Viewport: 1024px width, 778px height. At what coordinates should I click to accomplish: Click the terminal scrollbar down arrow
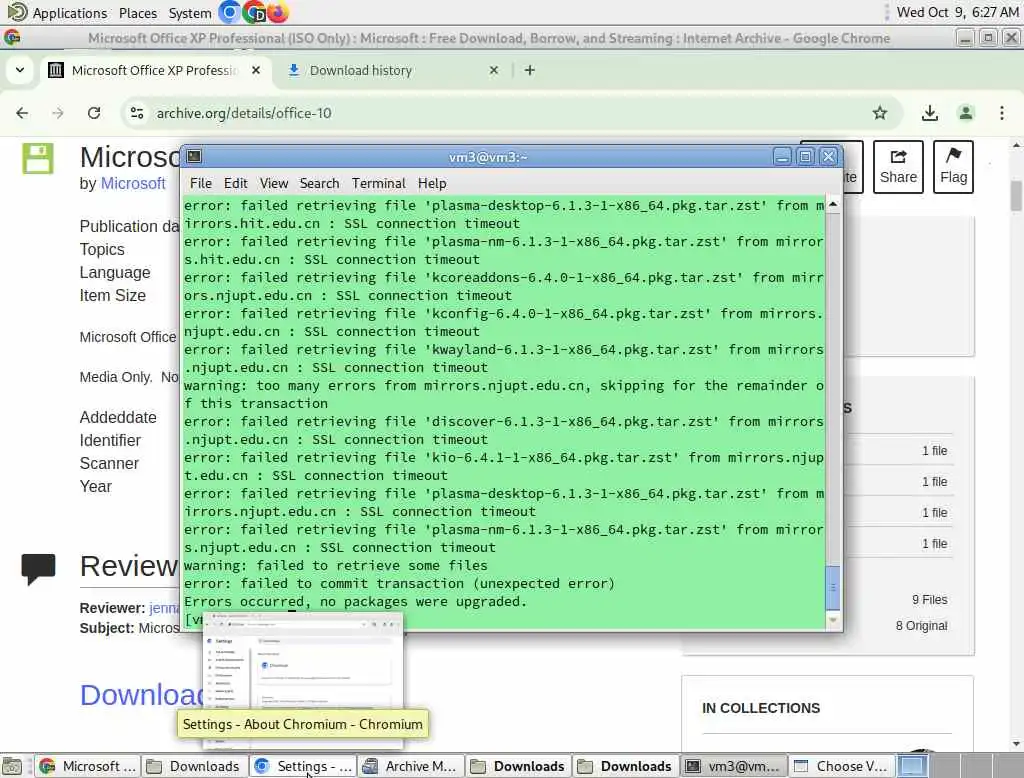click(833, 620)
